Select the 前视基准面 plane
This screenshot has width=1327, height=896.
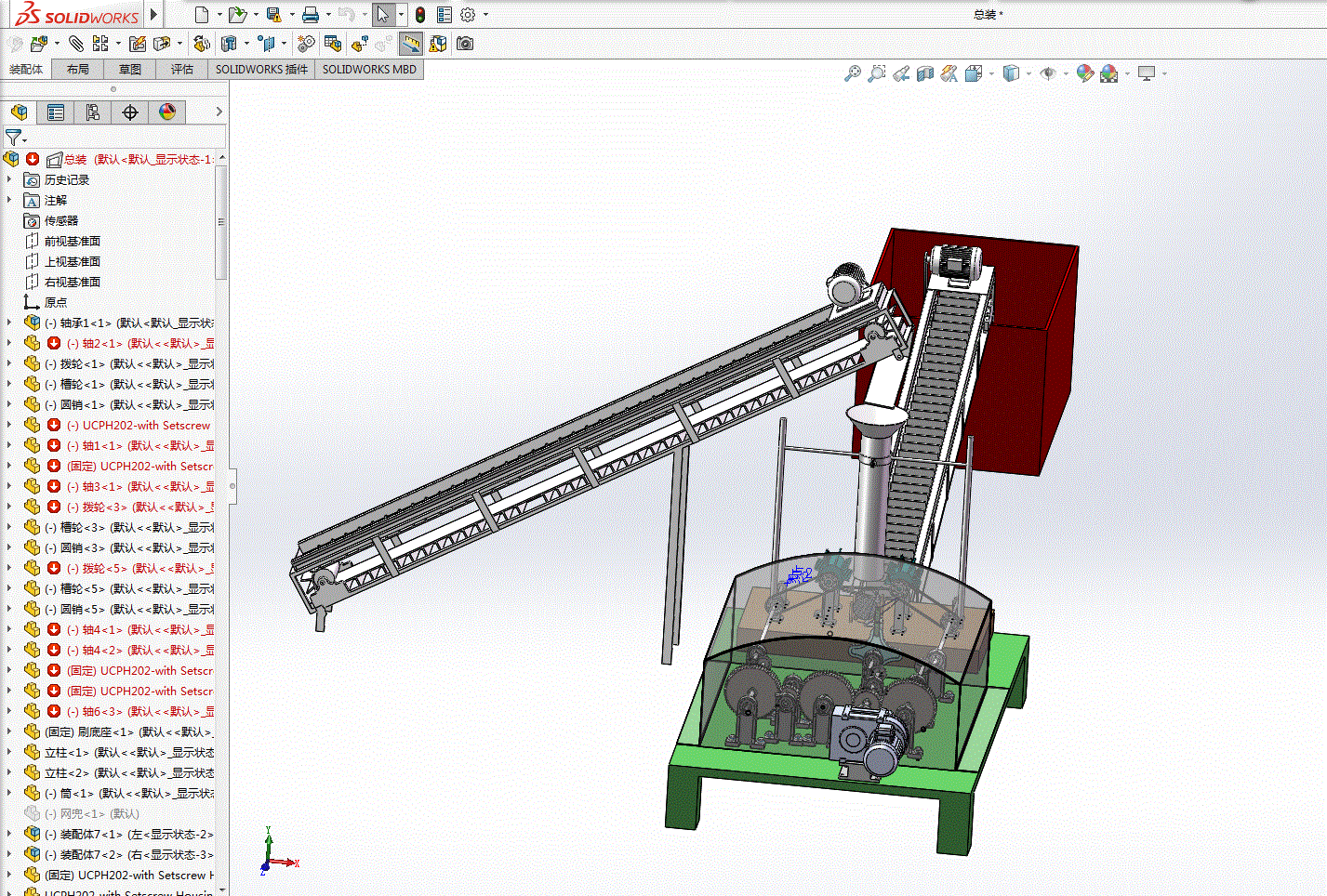tap(73, 241)
